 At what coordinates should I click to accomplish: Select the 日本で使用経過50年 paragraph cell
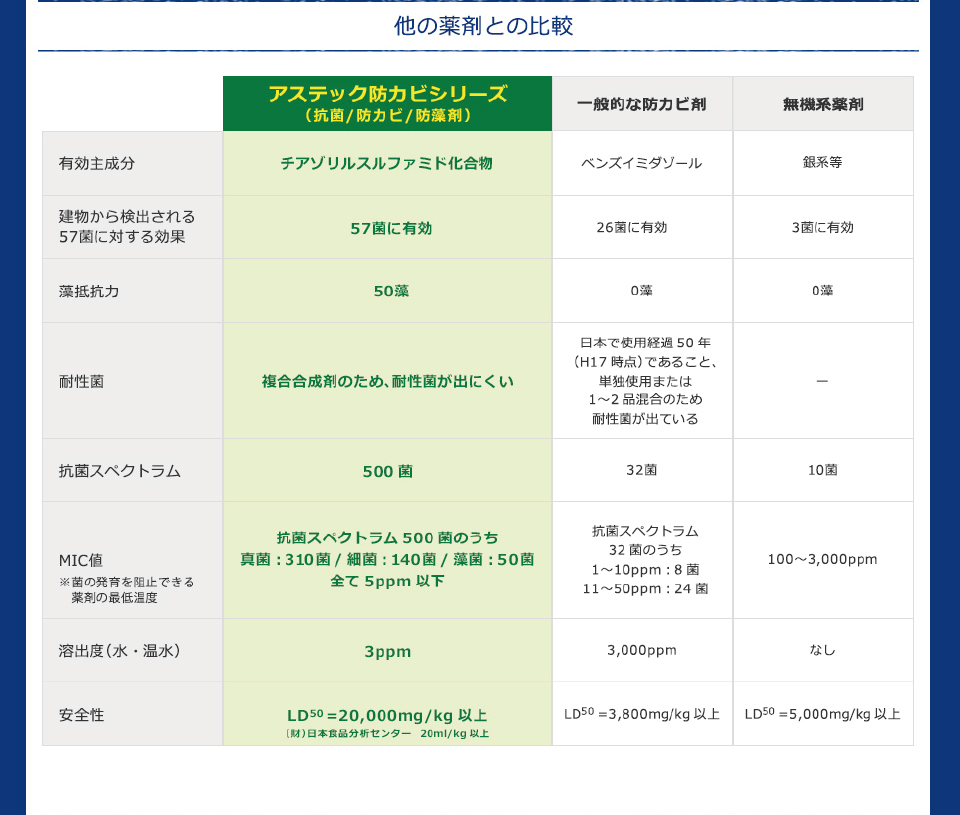642,381
